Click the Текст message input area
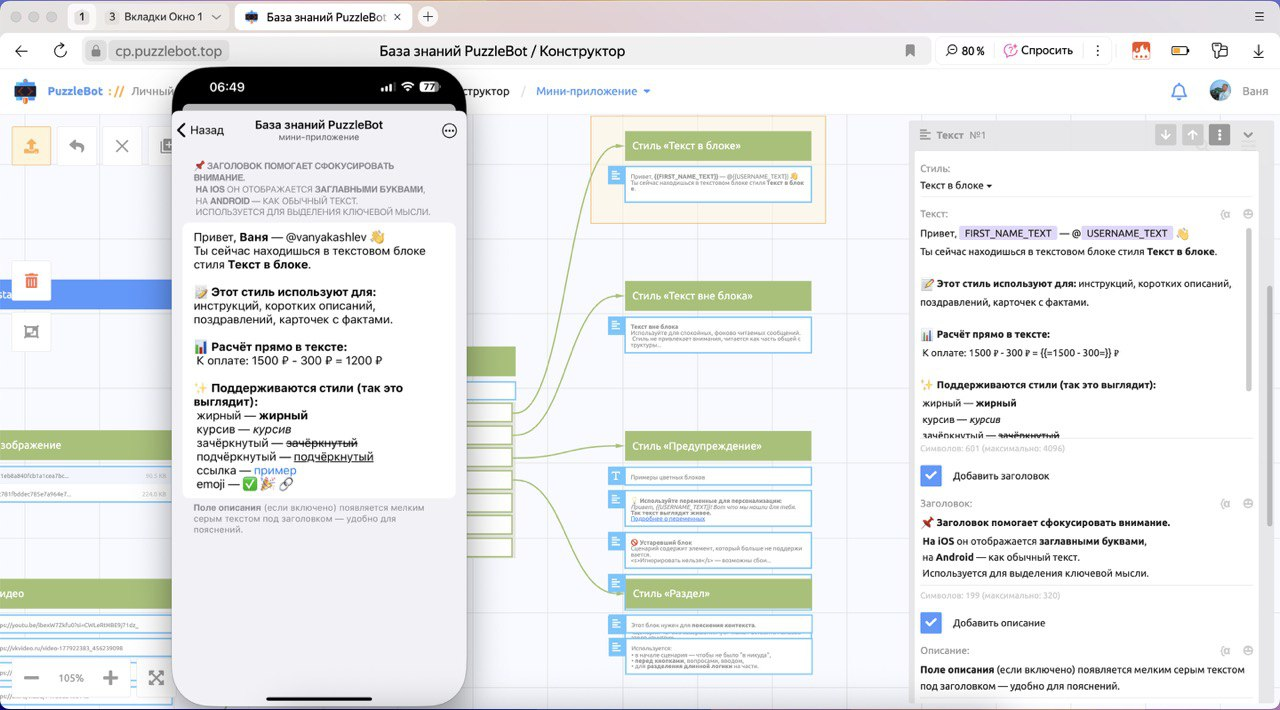This screenshot has height=710, width=1280. pos(1080,332)
